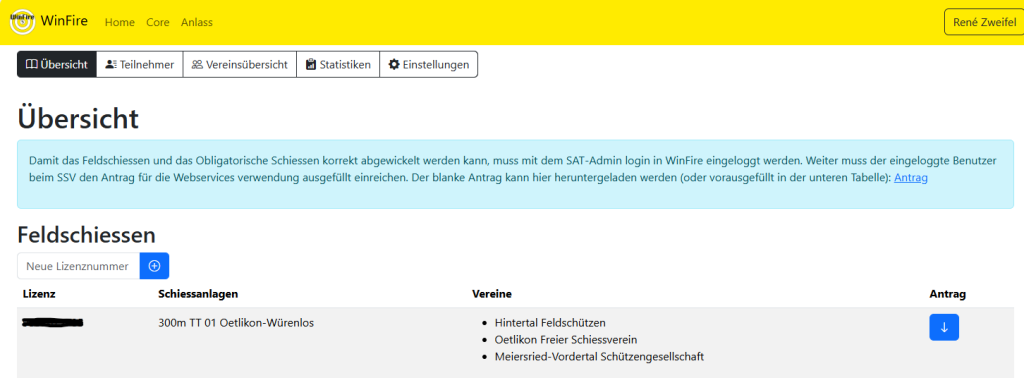Viewport: 1024px width, 378px height.
Task: Click the blue plus add-license button
Action: pos(155,266)
